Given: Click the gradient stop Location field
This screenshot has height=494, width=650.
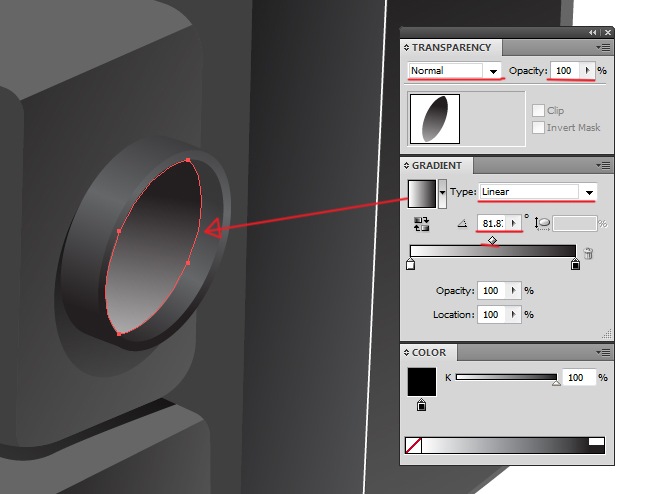Looking at the screenshot, I should tap(492, 315).
